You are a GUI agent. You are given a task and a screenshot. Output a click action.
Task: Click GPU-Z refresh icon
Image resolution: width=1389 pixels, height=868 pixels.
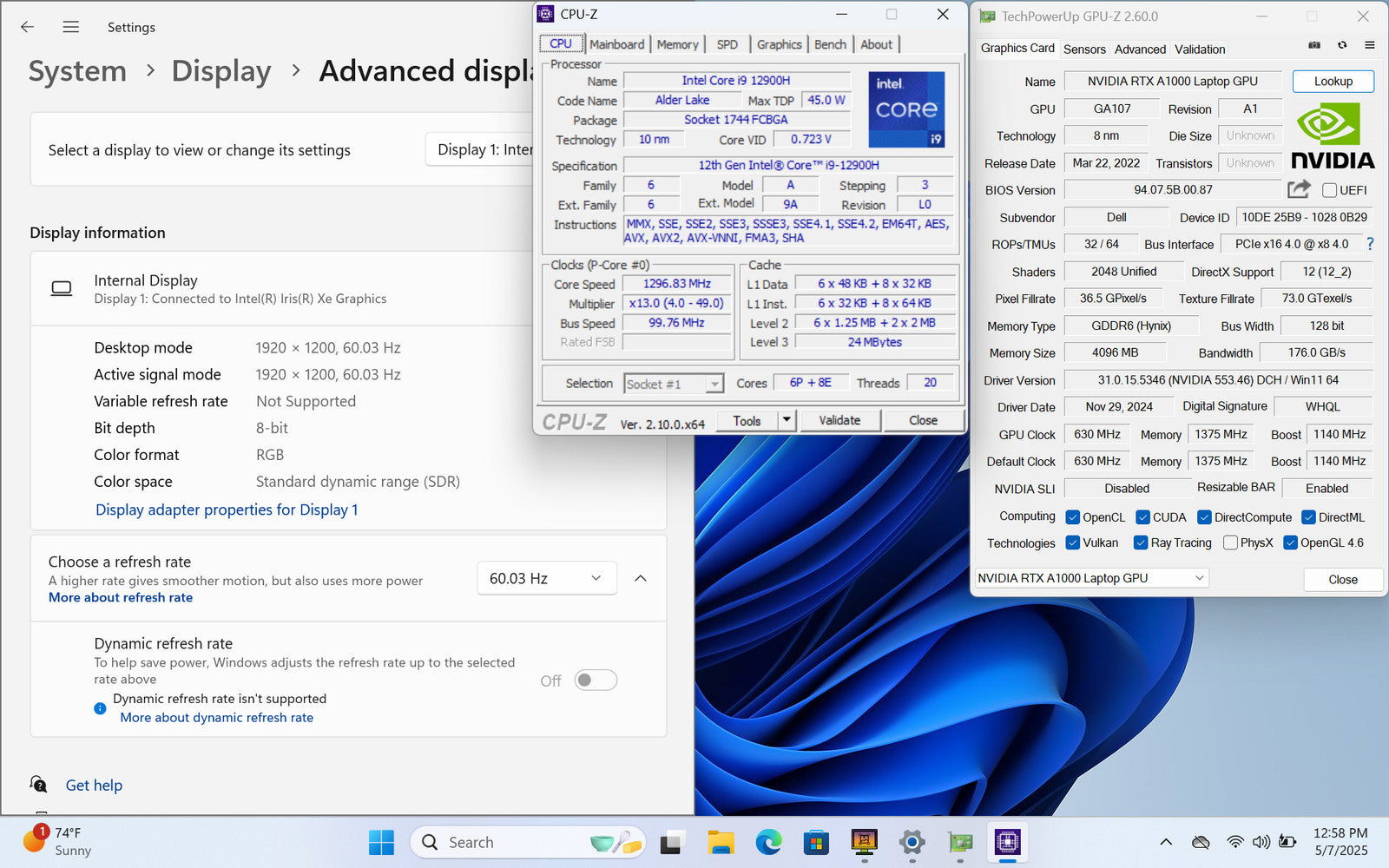pos(1342,45)
